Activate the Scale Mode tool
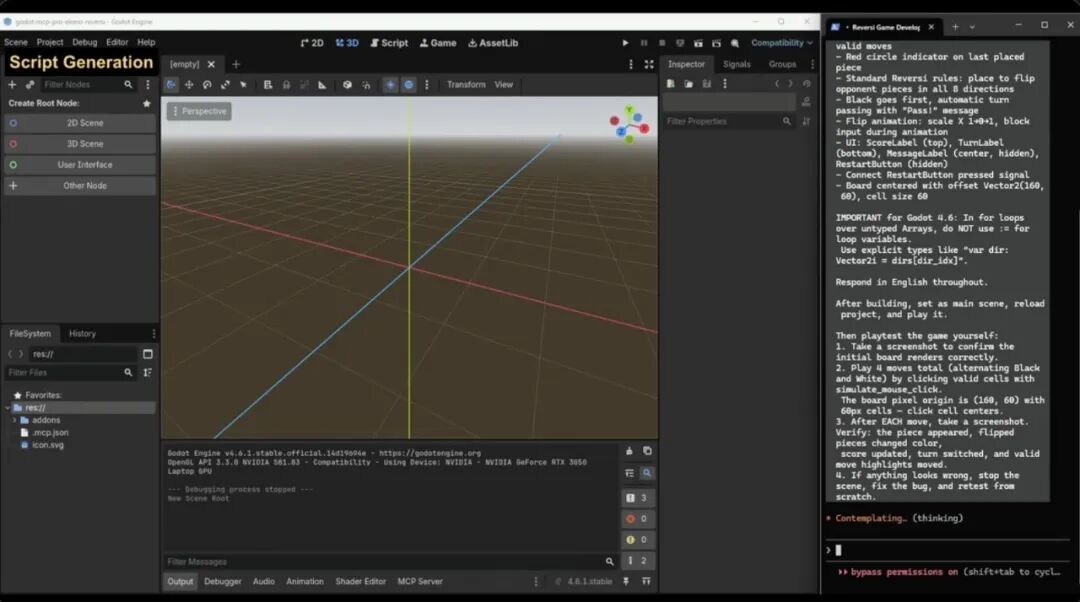1080x602 pixels. [225, 85]
